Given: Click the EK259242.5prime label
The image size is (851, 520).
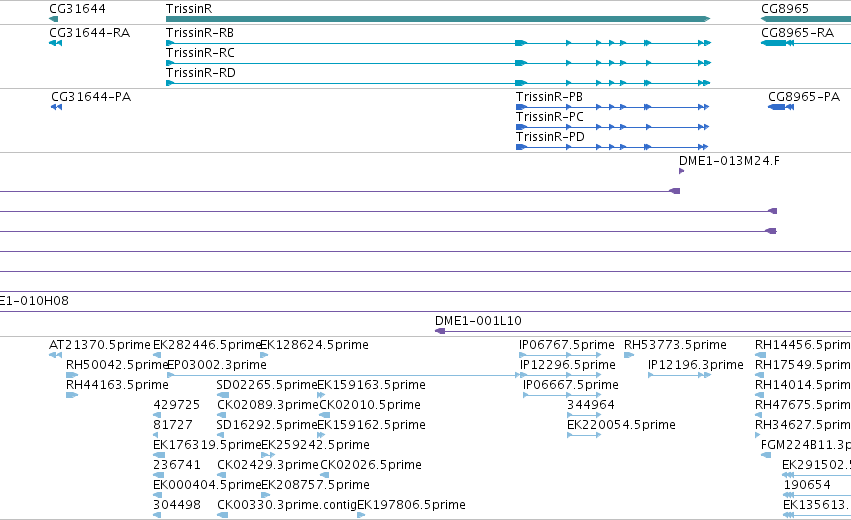Looking at the screenshot, I should 315,445.
